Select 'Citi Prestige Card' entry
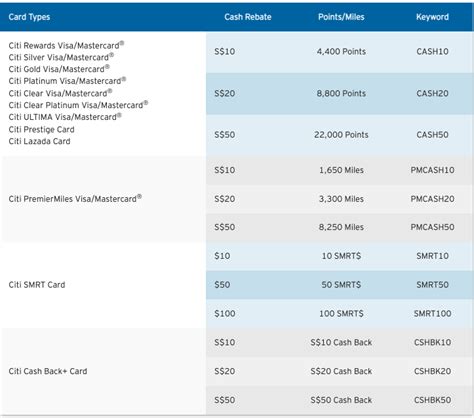The height and width of the screenshot is (418, 474). click(x=42, y=129)
